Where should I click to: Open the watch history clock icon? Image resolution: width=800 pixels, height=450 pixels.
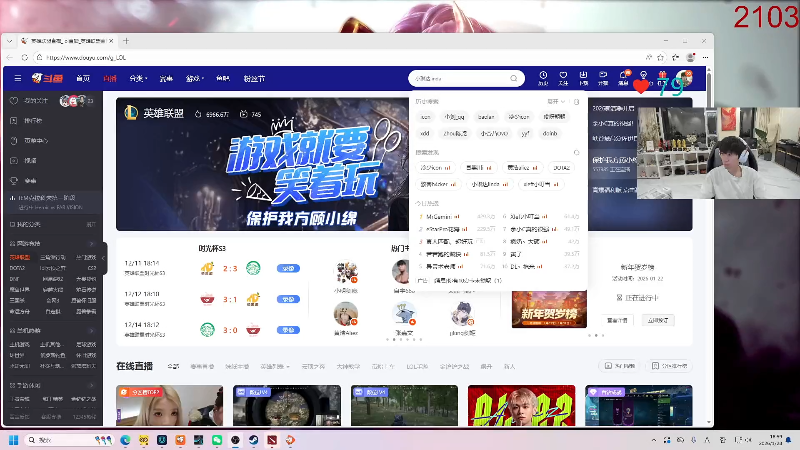tap(543, 76)
